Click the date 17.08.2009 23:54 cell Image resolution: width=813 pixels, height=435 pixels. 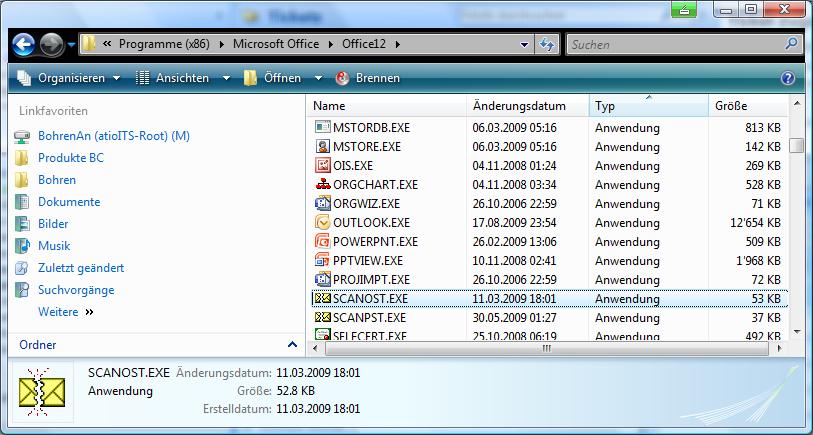pyautogui.click(x=514, y=223)
